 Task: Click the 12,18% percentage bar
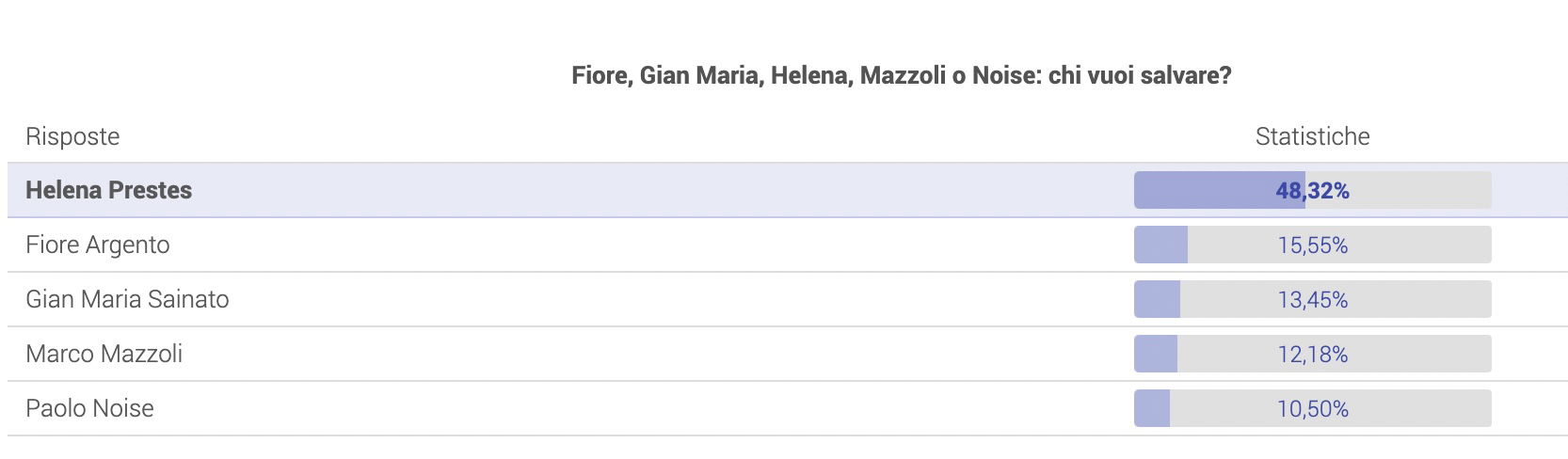tap(1313, 354)
